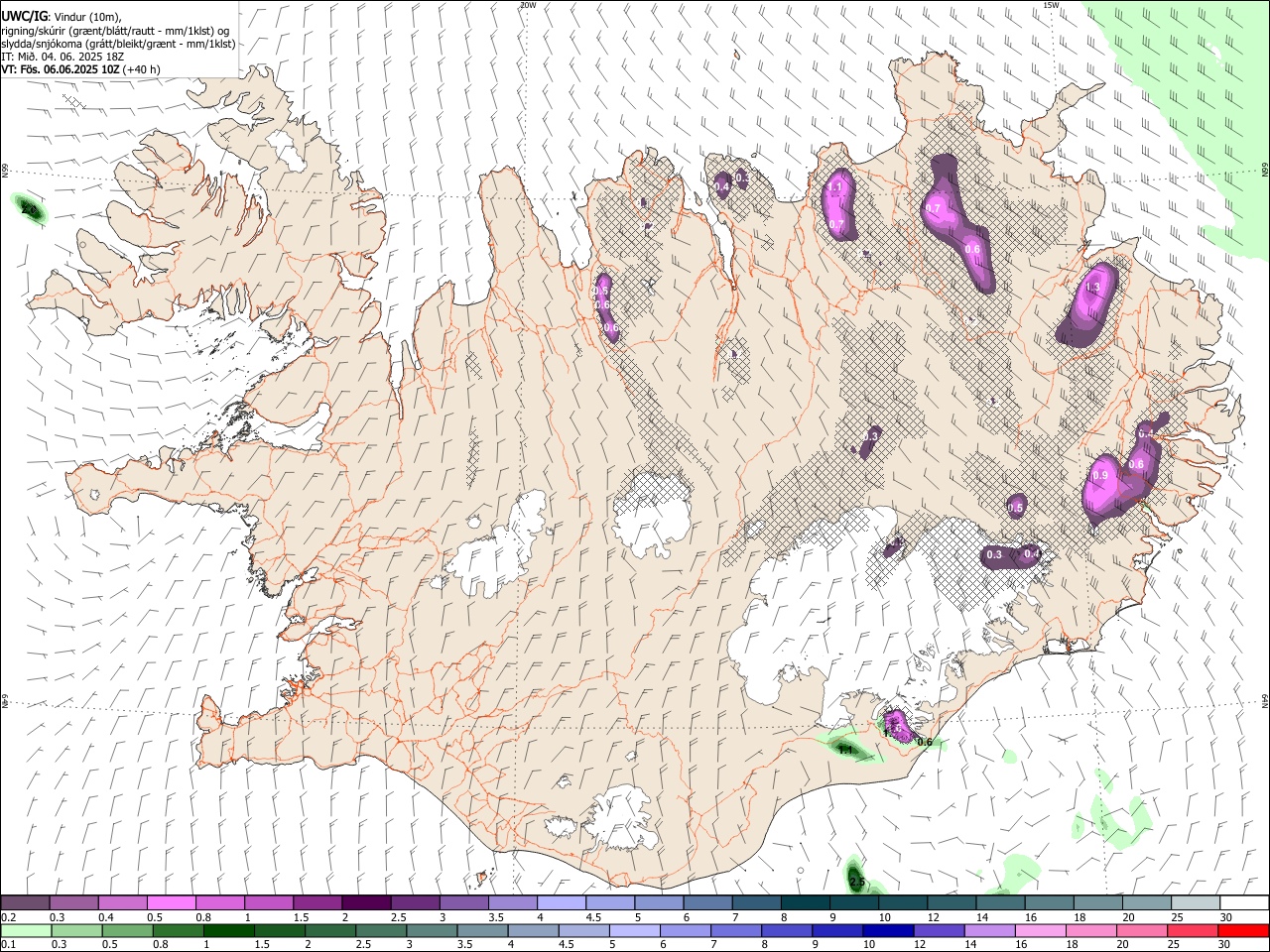Viewport: 1270px width, 952px height.
Task: Click the "0.3" value on the central highland blob
Action: (x=871, y=435)
